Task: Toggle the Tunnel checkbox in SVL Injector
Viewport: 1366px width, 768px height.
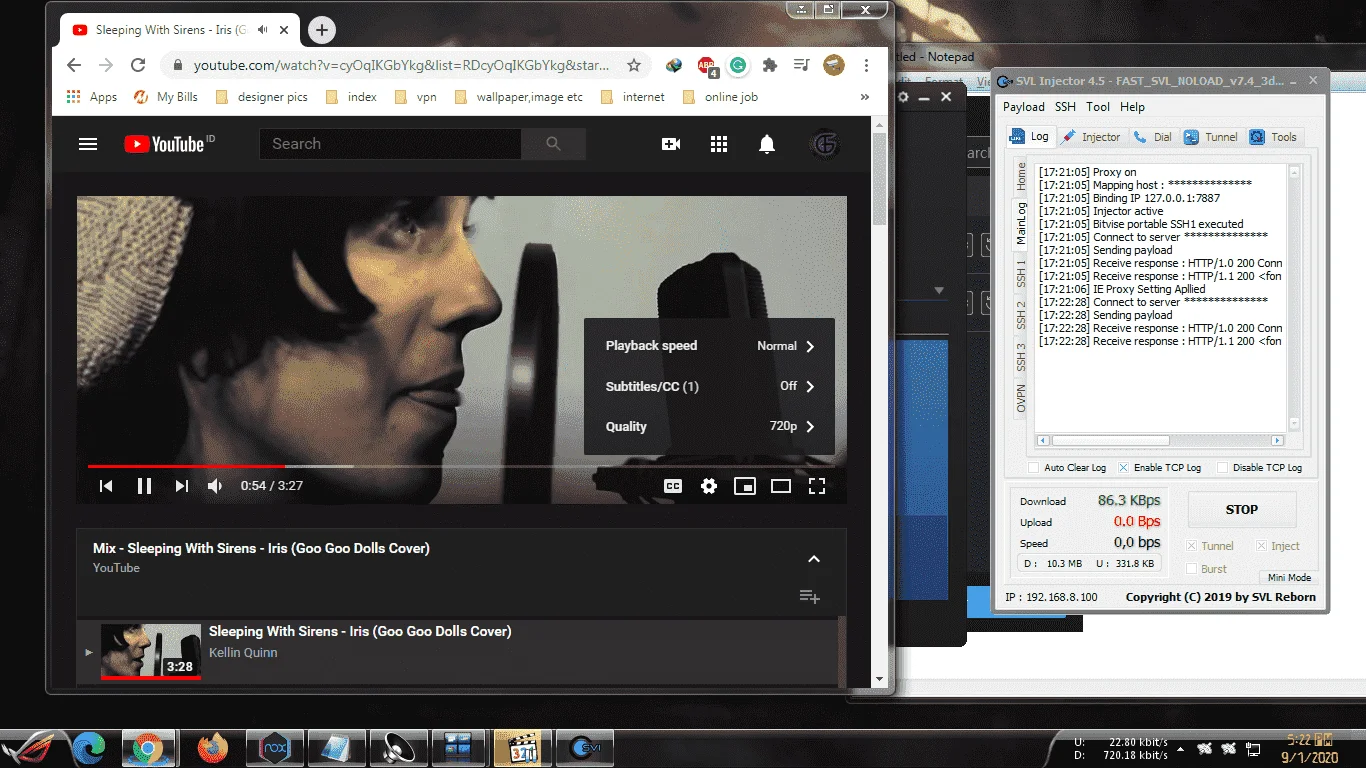Action: [1191, 546]
